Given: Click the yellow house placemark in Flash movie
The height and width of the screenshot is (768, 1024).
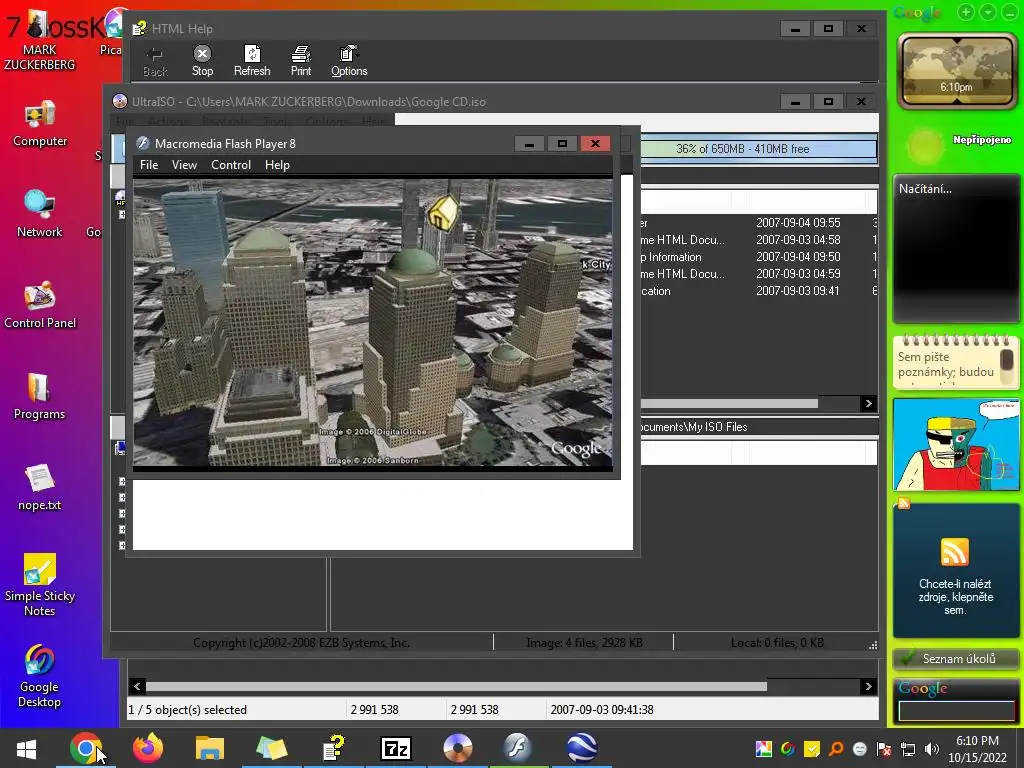Looking at the screenshot, I should 442,212.
